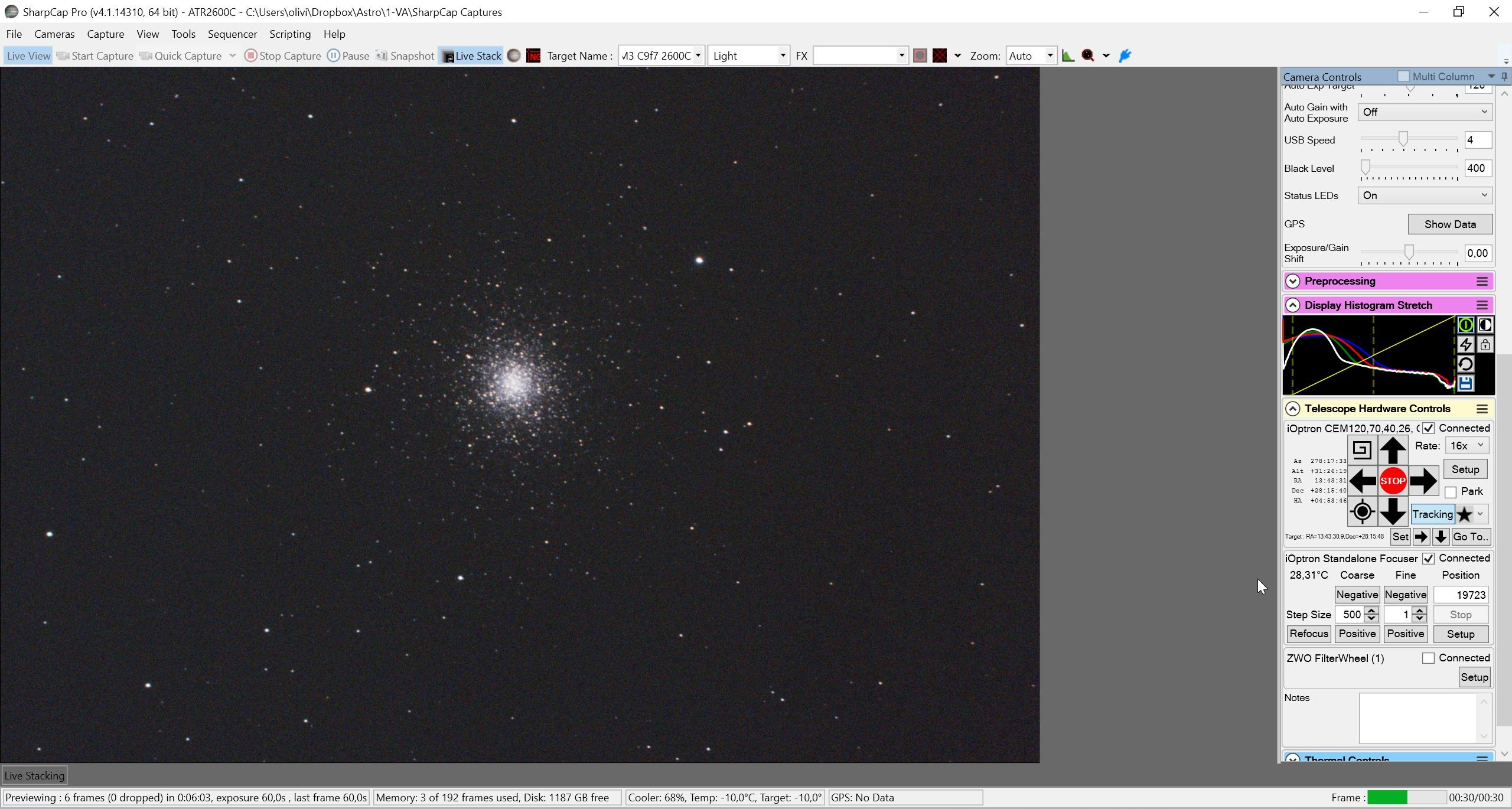The width and height of the screenshot is (1512, 809).
Task: Click the GPS Show Data button
Action: click(1450, 224)
